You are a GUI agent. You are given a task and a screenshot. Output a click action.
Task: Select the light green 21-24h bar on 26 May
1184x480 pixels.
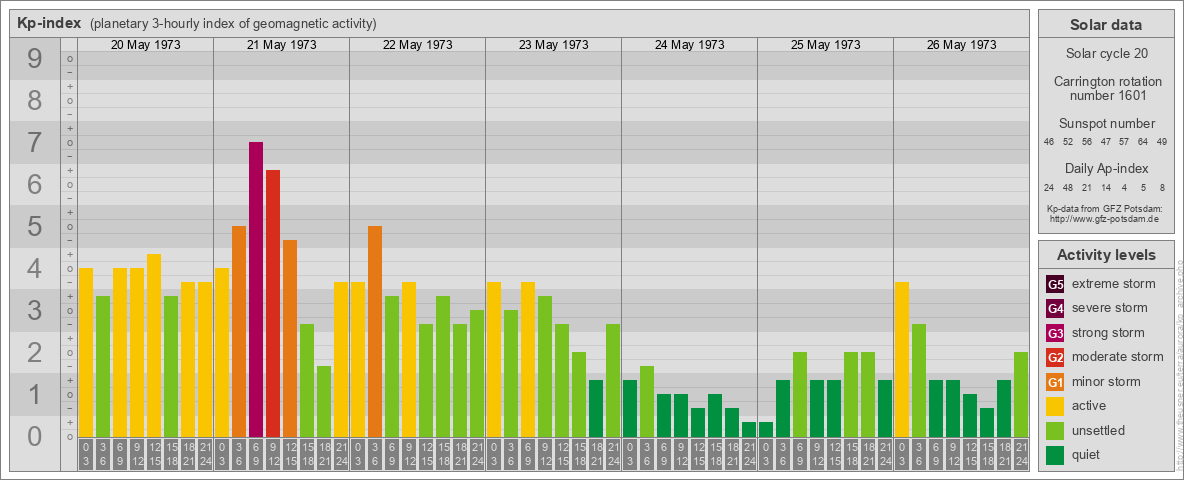pyautogui.click(x=1021, y=394)
